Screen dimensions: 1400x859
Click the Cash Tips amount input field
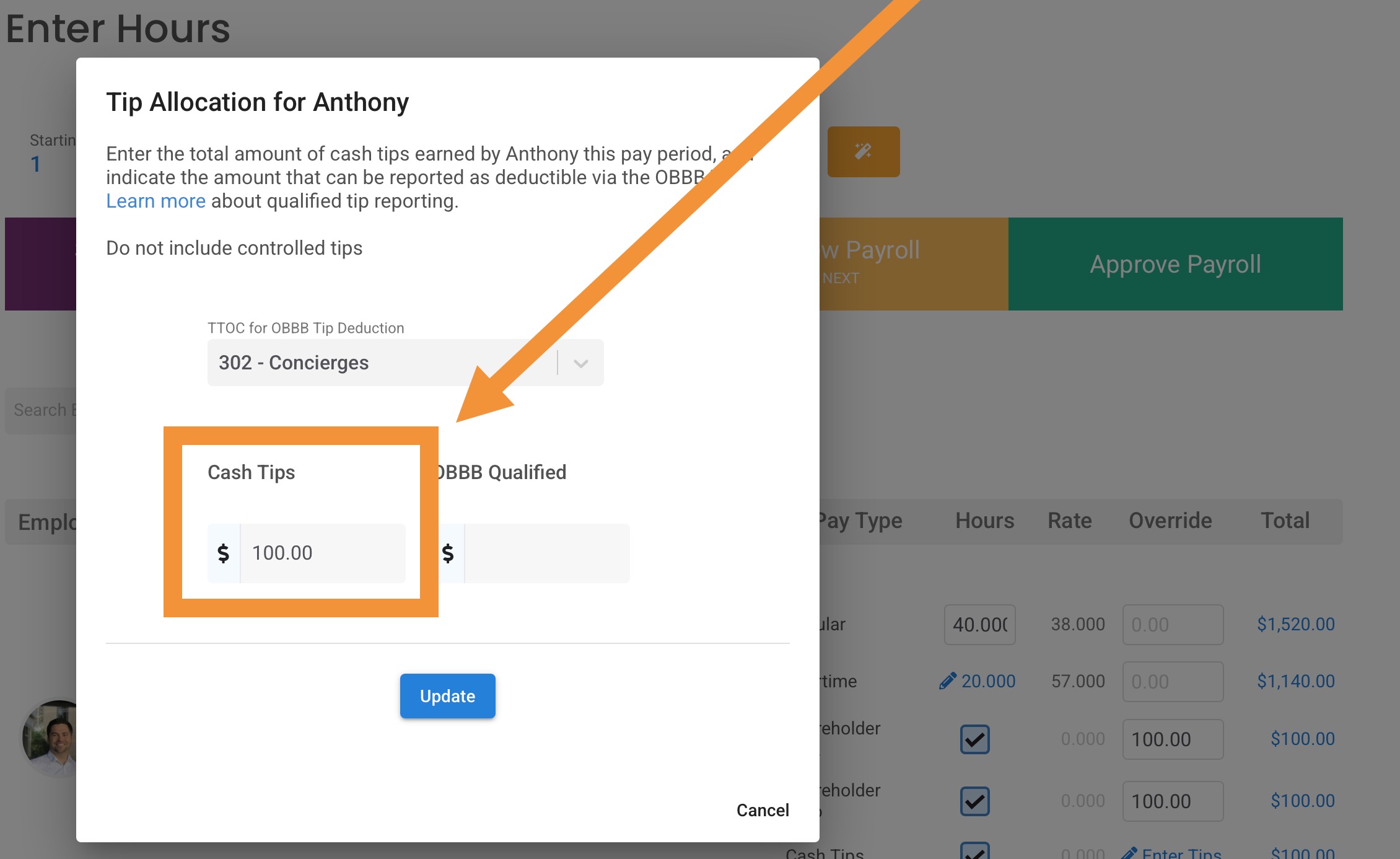point(322,553)
